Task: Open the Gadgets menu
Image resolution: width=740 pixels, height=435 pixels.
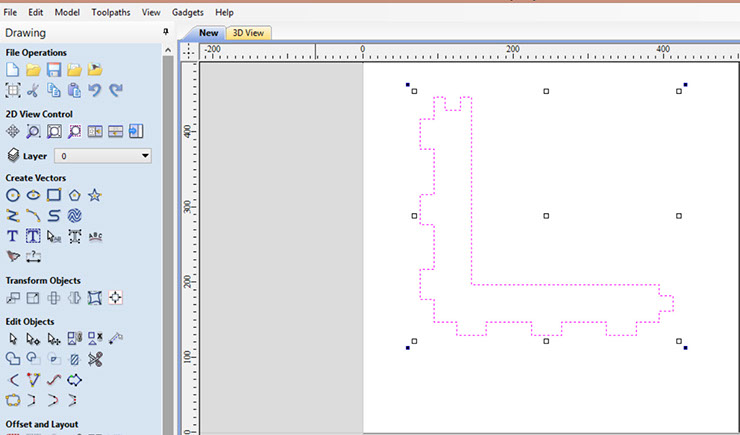Action: pyautogui.click(x=188, y=12)
